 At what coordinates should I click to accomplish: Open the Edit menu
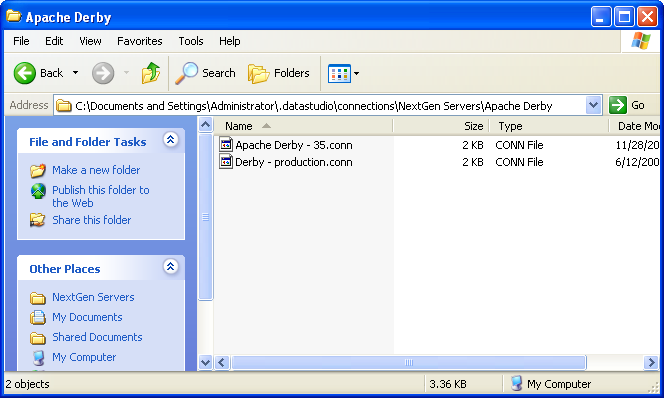54,41
